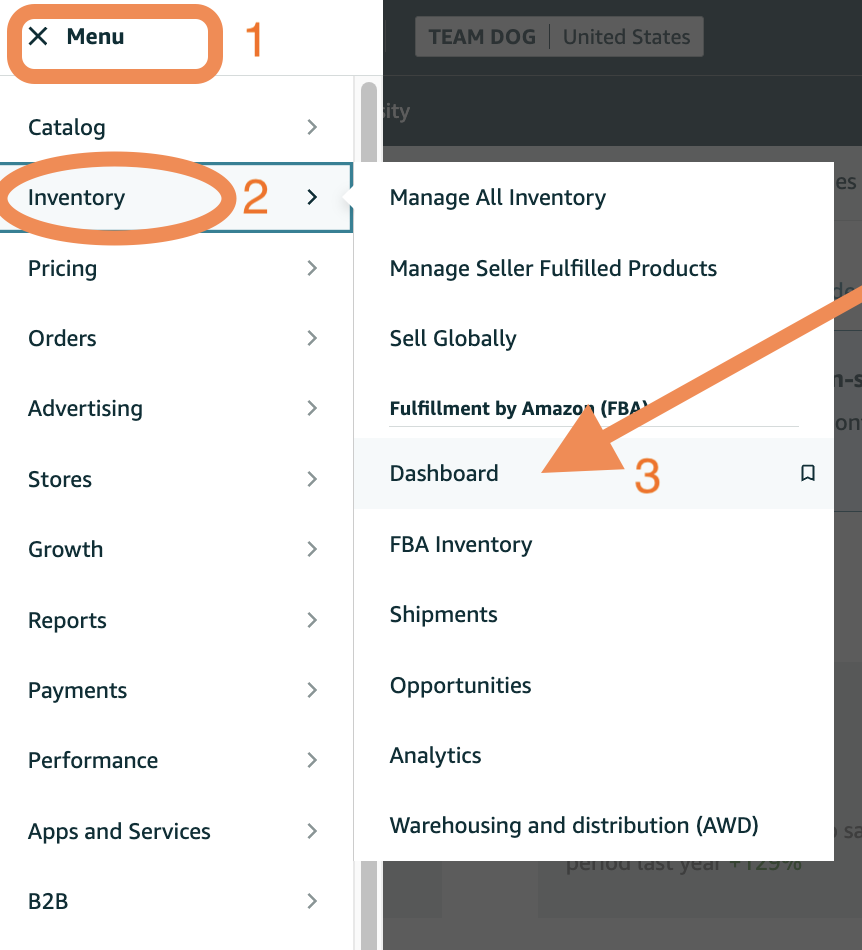Close the menu with the X icon
The image size is (862, 950).
tap(38, 37)
